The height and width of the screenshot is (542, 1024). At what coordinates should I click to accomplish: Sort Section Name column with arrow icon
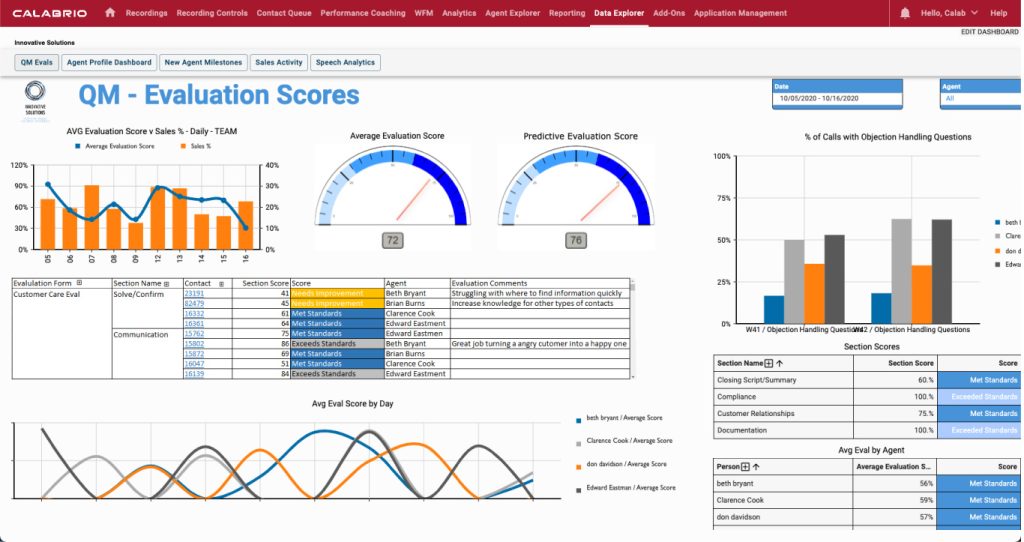tap(779, 363)
